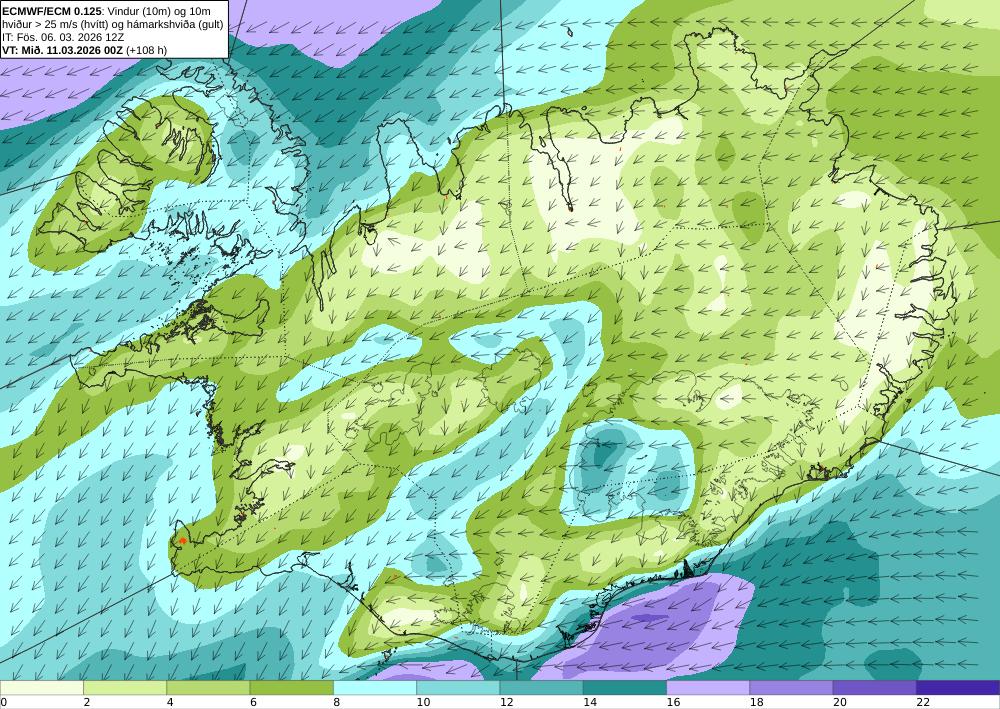1000x709 pixels.
Task: Click the legend label "6"
Action: [x=253, y=702]
